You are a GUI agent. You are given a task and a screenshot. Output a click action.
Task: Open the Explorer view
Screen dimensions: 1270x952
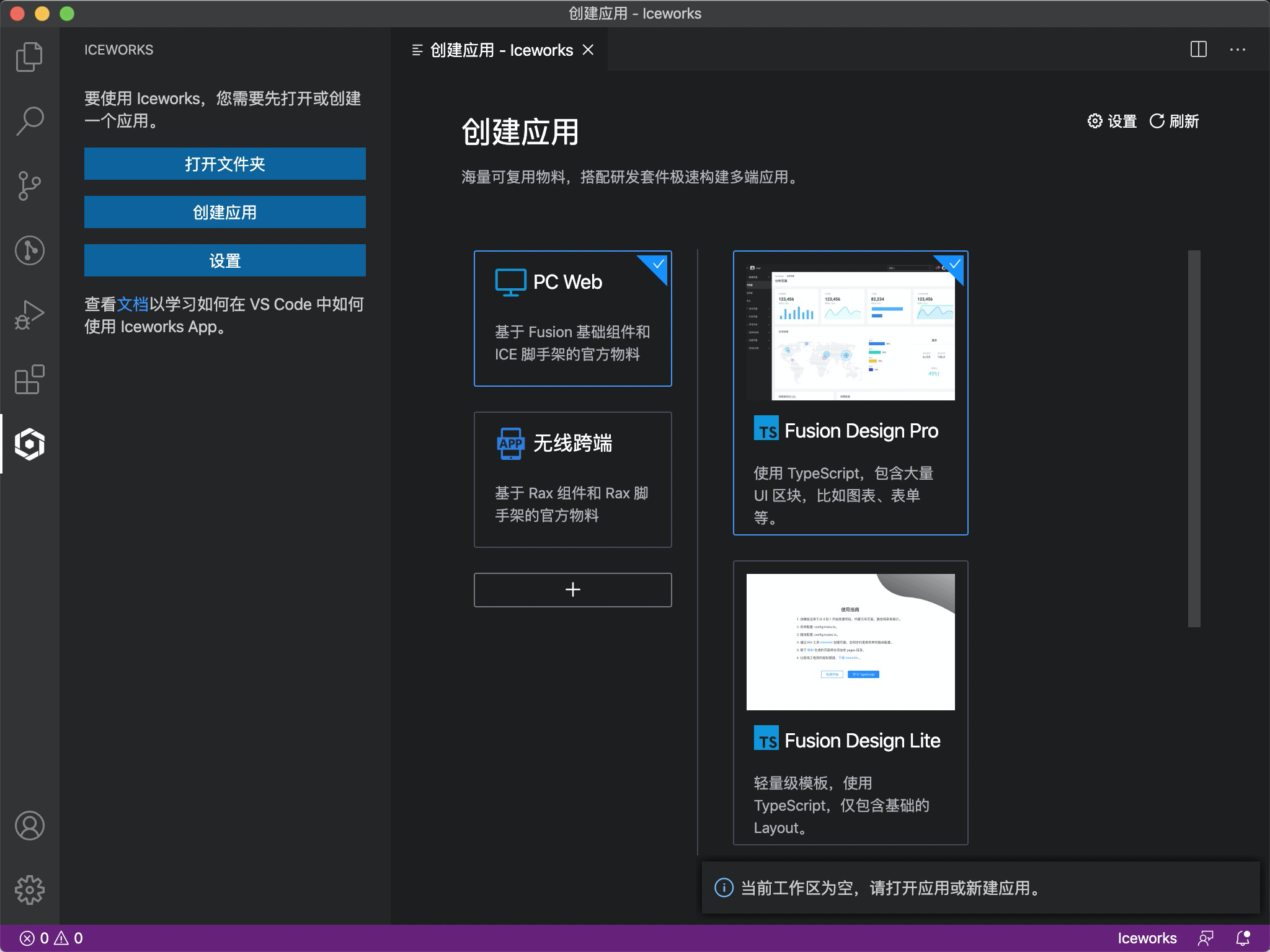click(x=29, y=56)
